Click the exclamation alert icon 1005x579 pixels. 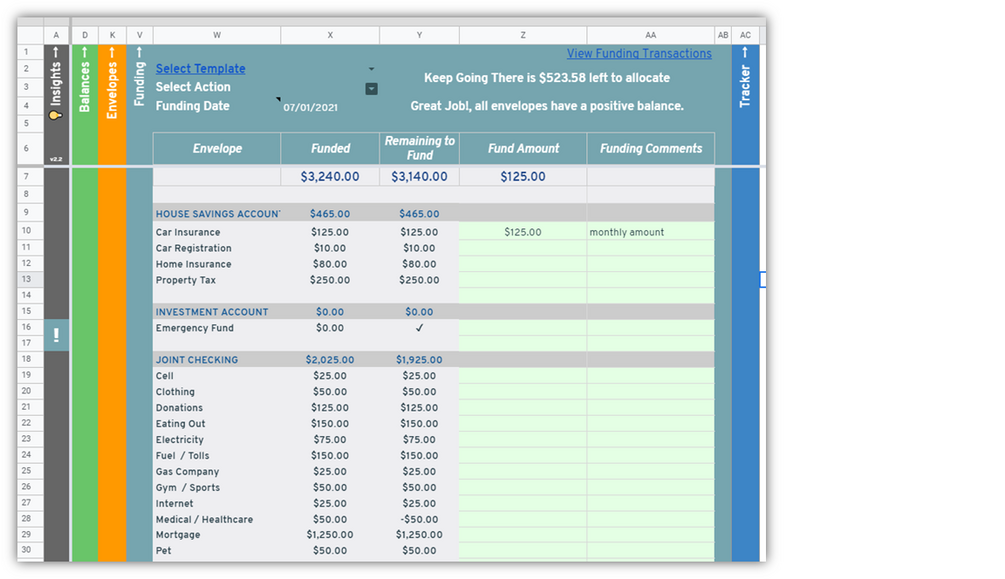pyautogui.click(x=56, y=335)
